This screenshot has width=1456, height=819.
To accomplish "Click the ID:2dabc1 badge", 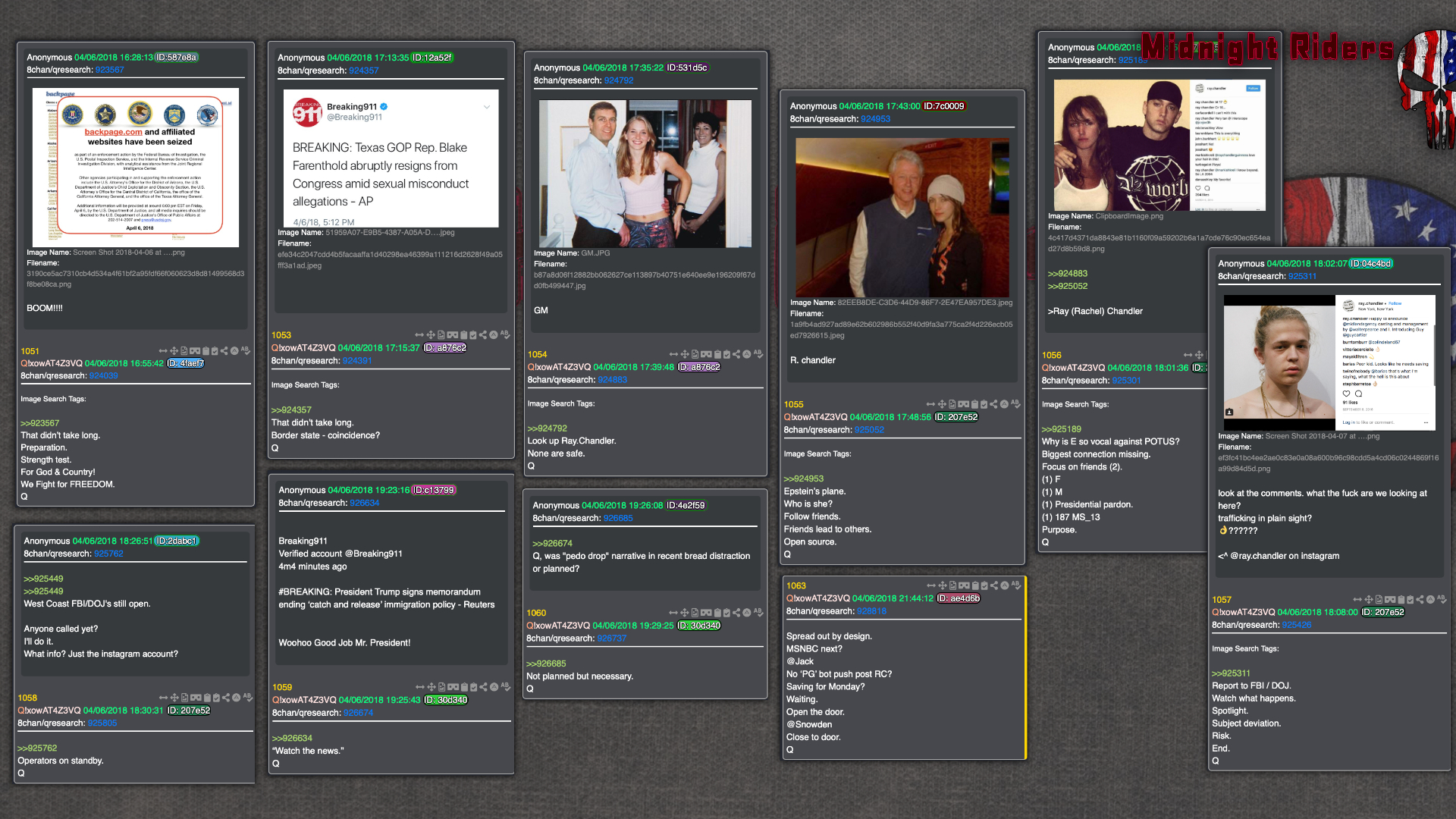I will click(177, 541).
